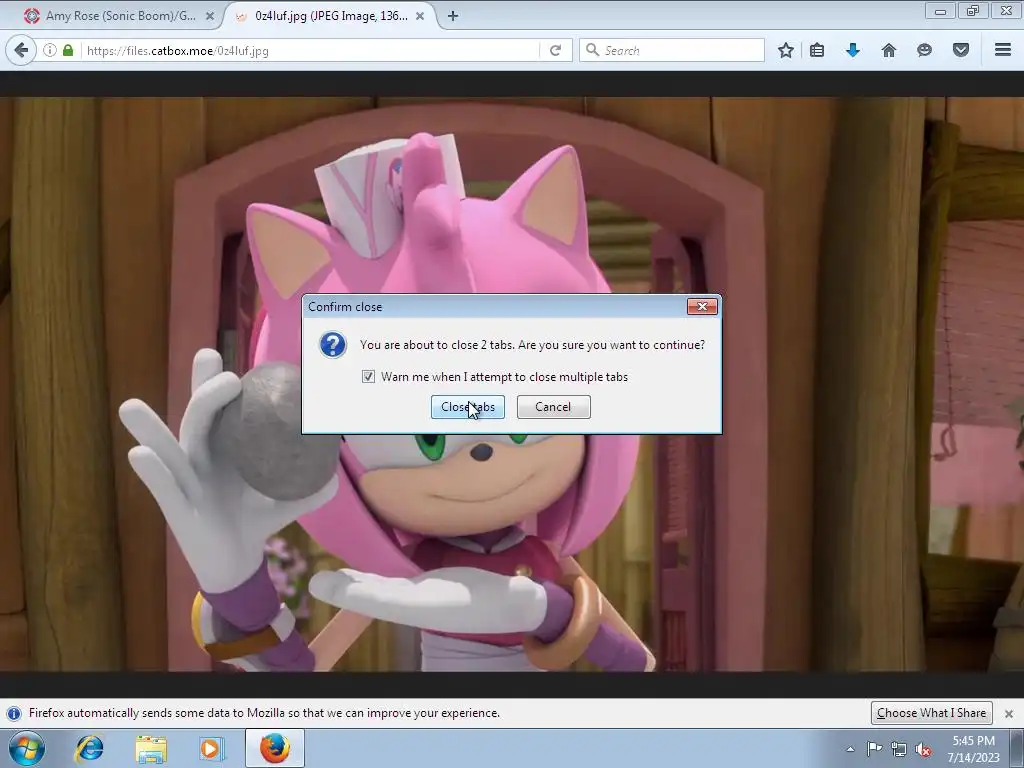Open the chat bubble smiley icon

coord(924,50)
